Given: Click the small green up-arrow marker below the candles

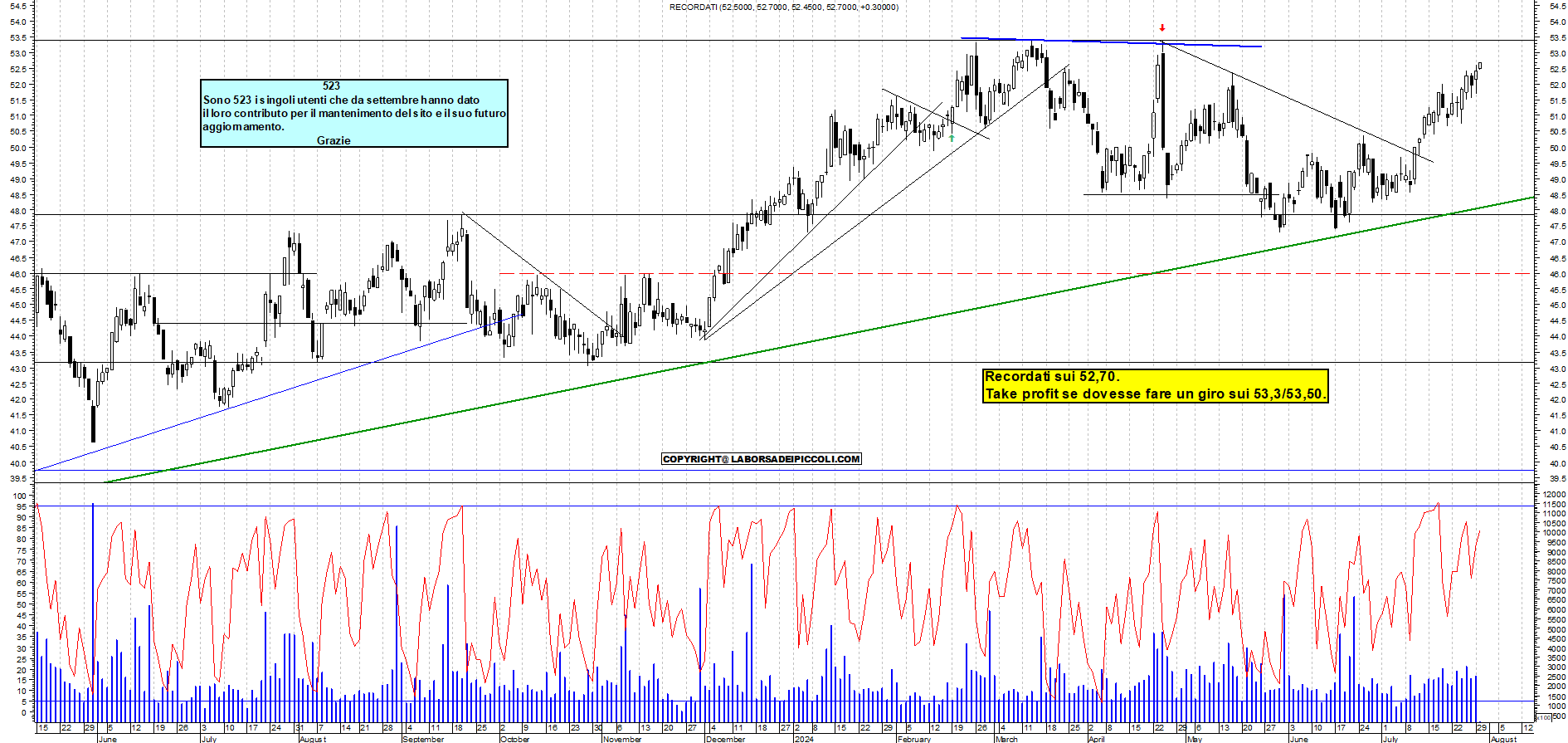Looking at the screenshot, I should tap(952, 139).
